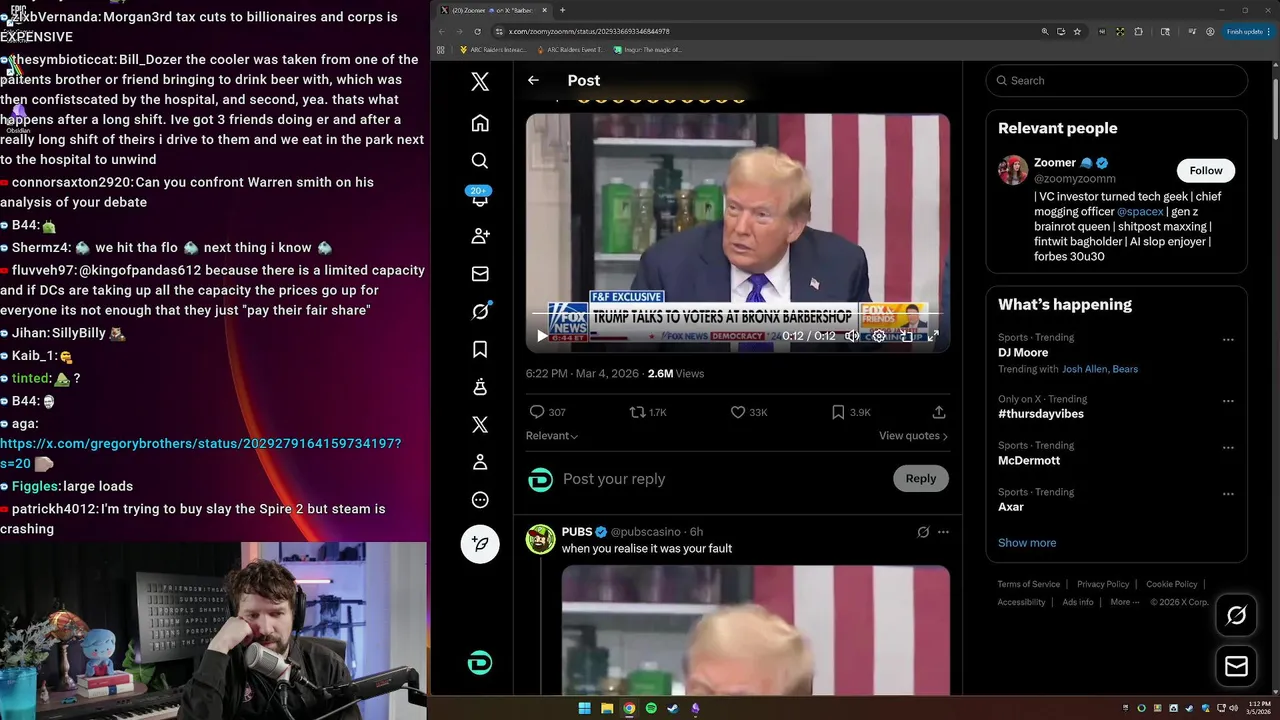Open ARC Raiders Event bookmark
The width and height of the screenshot is (1280, 720).
(569, 49)
